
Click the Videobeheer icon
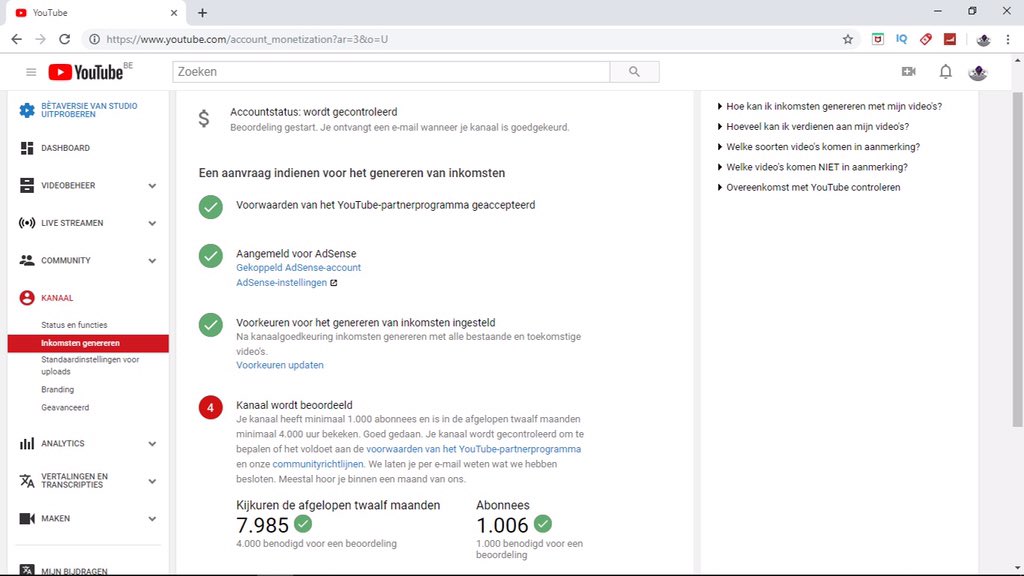[27, 185]
